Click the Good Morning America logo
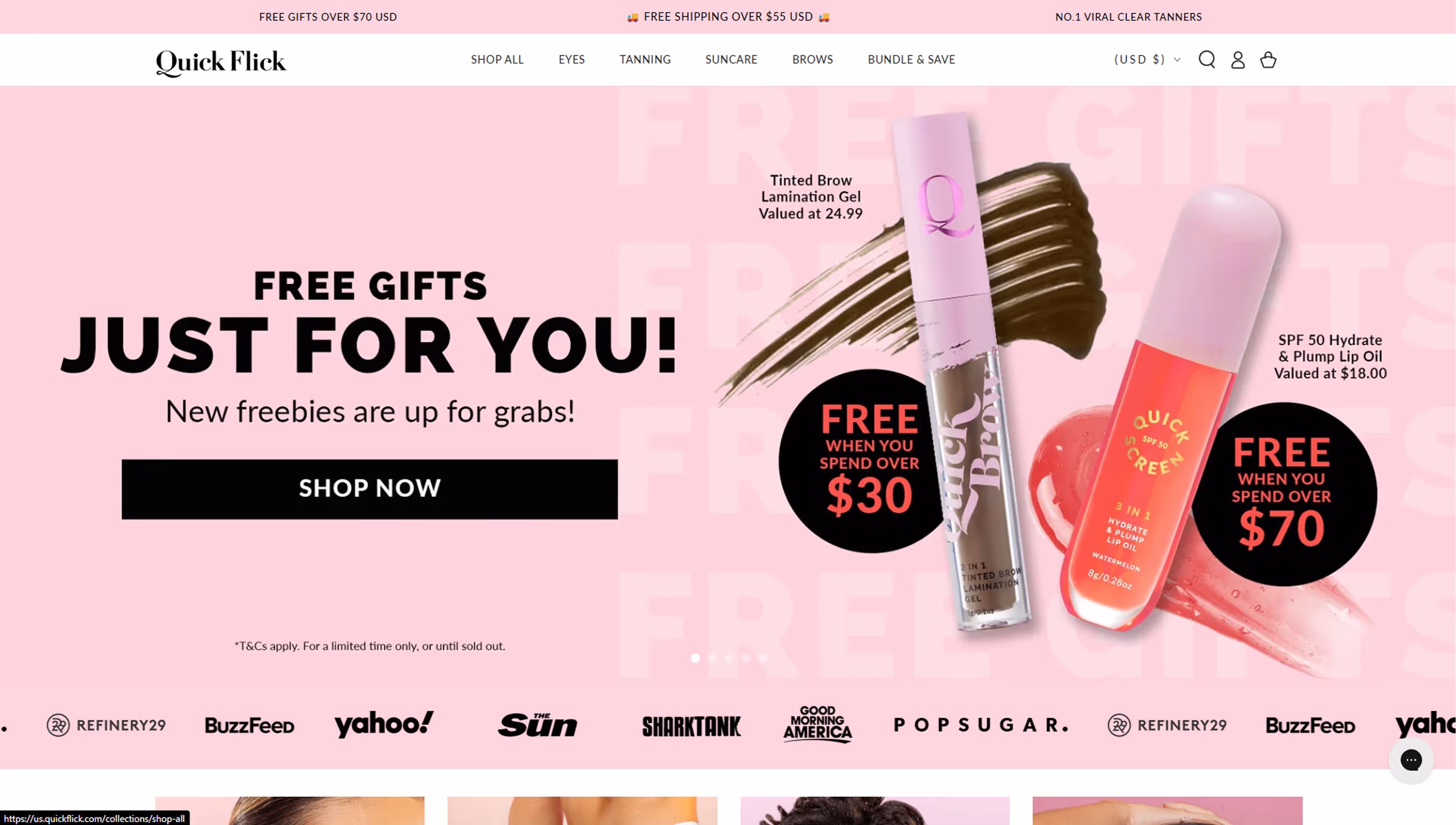The height and width of the screenshot is (825, 1456). 817,723
